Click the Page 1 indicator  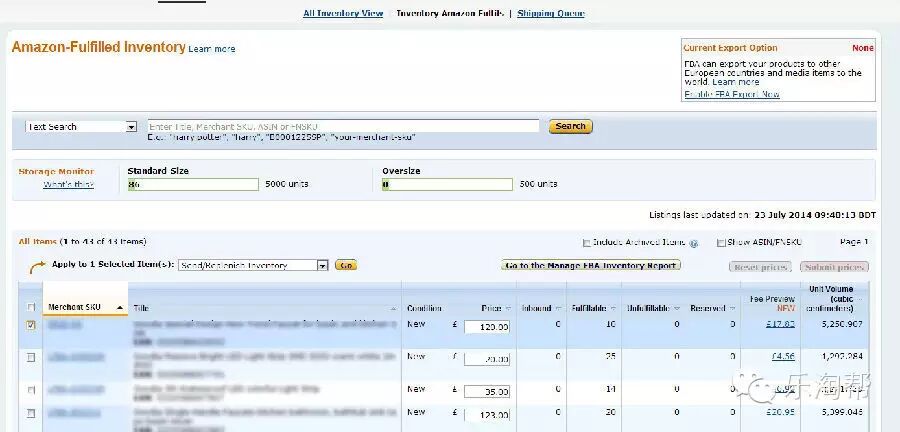tap(854, 242)
